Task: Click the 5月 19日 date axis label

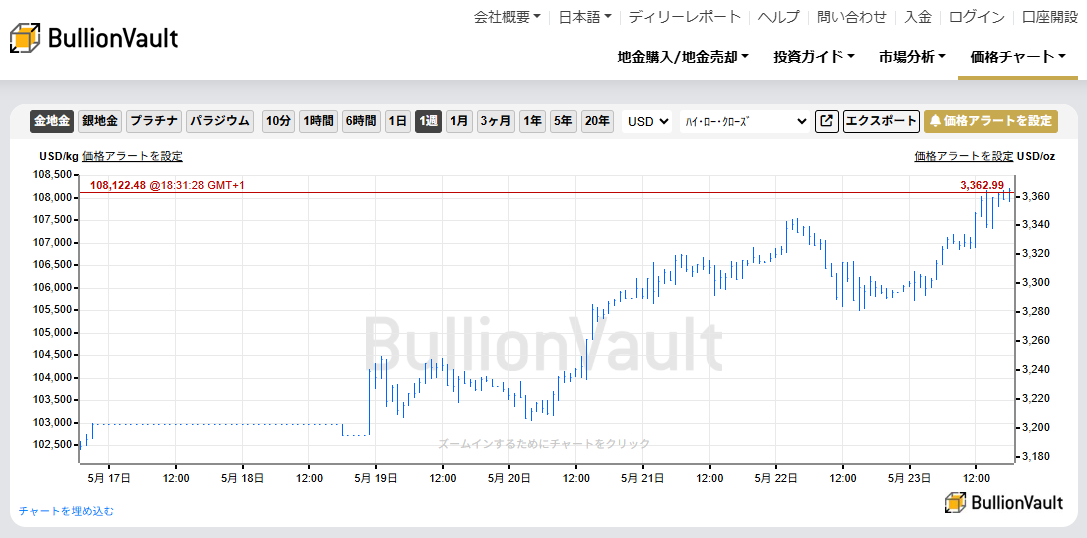Action: pyautogui.click(x=374, y=477)
